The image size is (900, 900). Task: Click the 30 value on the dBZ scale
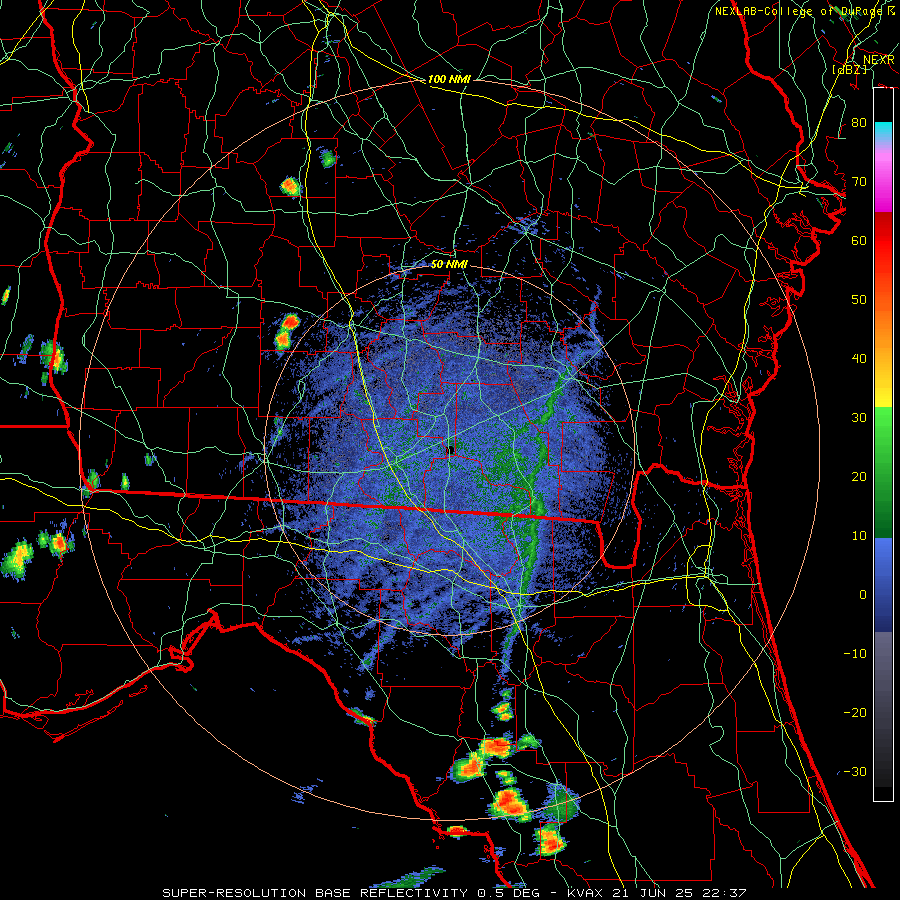click(859, 418)
